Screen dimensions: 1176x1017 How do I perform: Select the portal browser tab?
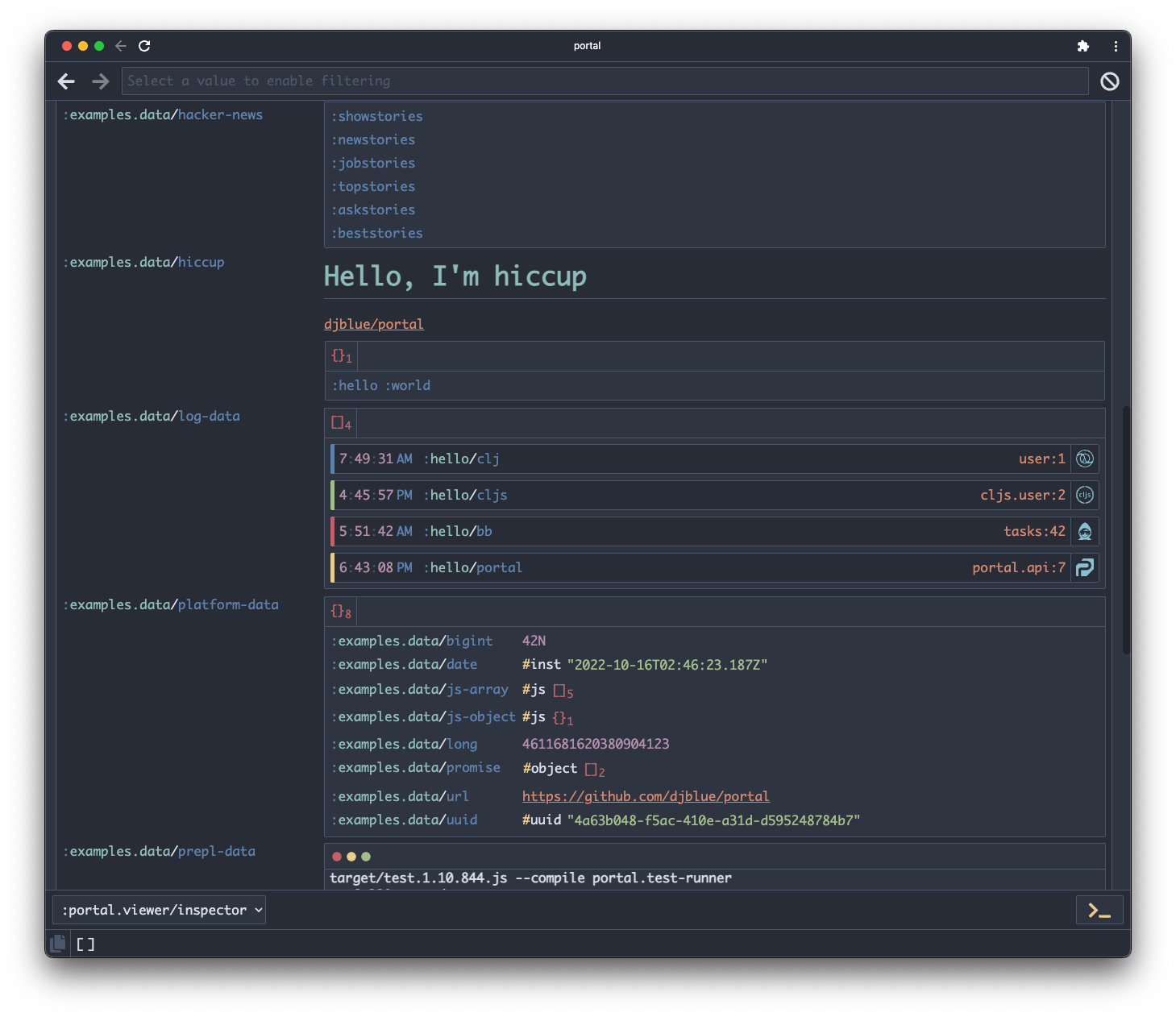pyautogui.click(x=587, y=46)
